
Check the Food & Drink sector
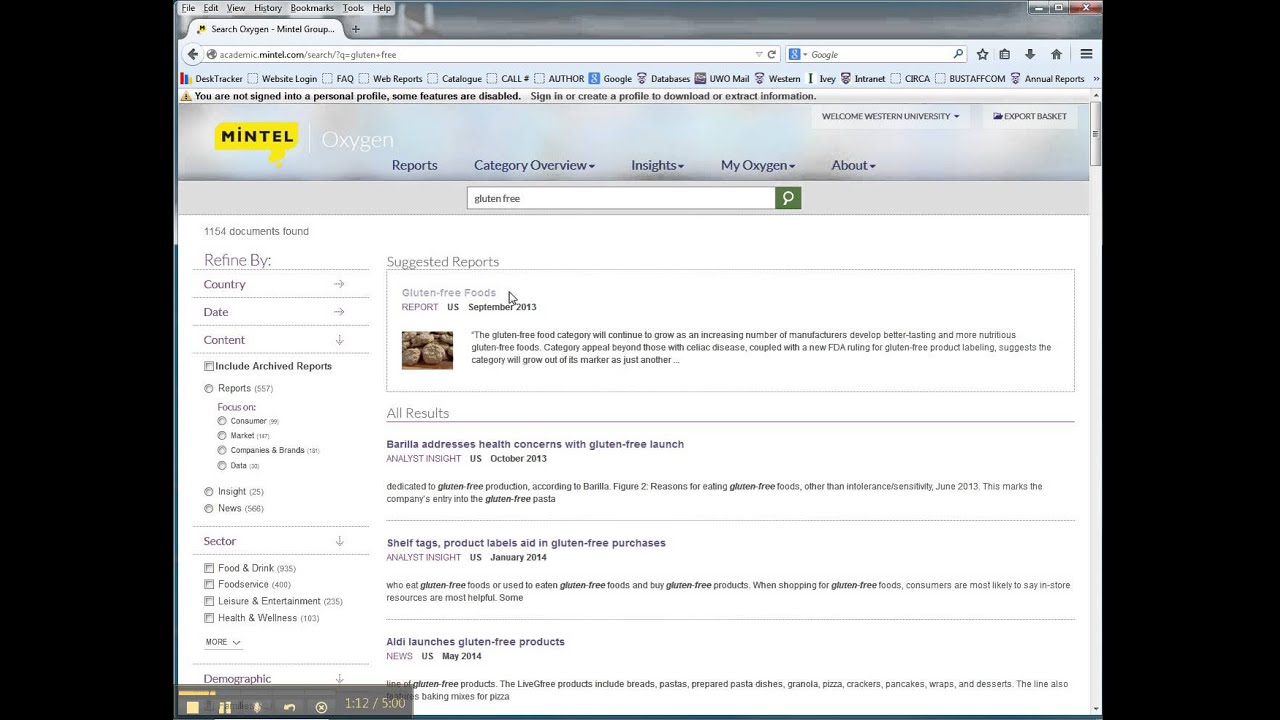click(x=209, y=568)
